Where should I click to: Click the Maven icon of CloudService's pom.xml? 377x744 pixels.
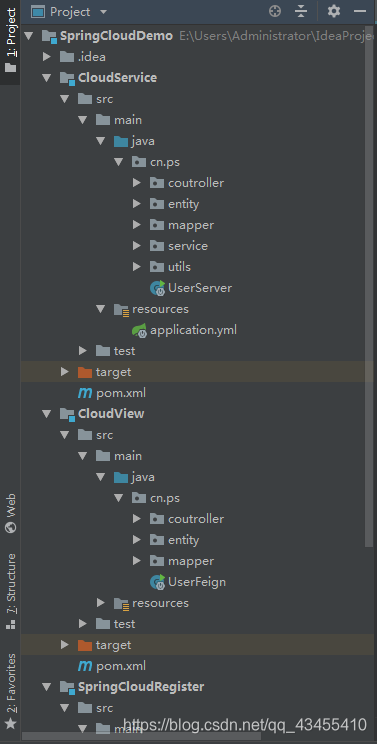point(85,393)
